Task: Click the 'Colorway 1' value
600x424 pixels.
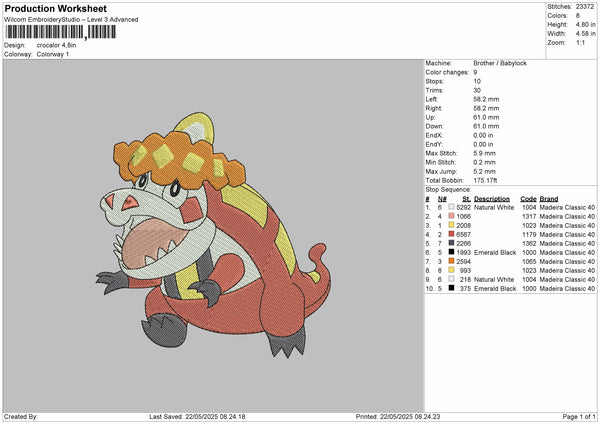Action: (x=53, y=54)
